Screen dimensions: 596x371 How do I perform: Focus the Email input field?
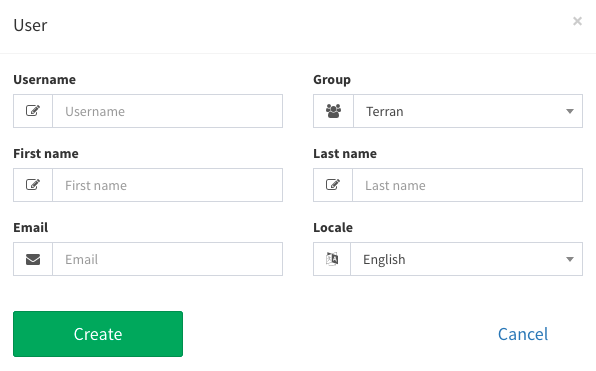pos(168,259)
